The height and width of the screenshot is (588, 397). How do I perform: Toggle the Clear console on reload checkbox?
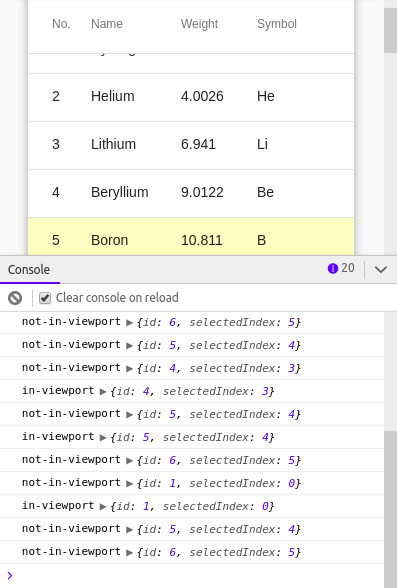(x=45, y=298)
